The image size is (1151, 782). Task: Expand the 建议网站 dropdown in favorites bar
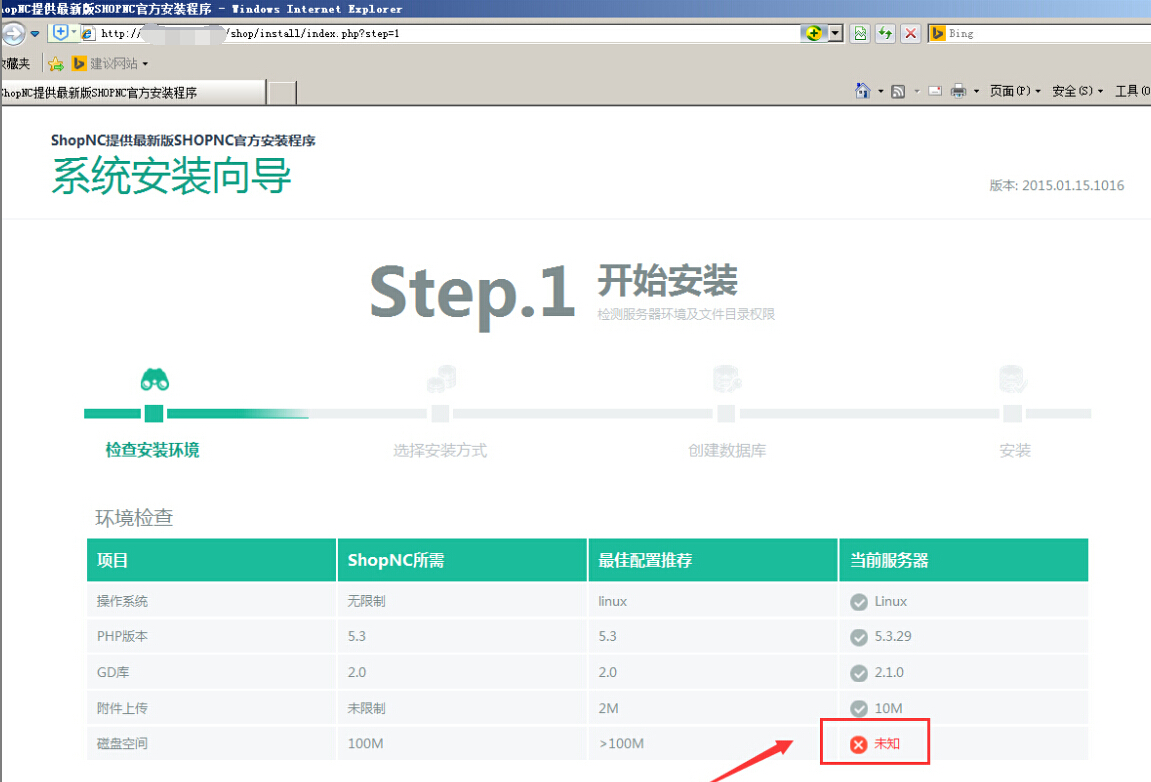(x=145, y=64)
